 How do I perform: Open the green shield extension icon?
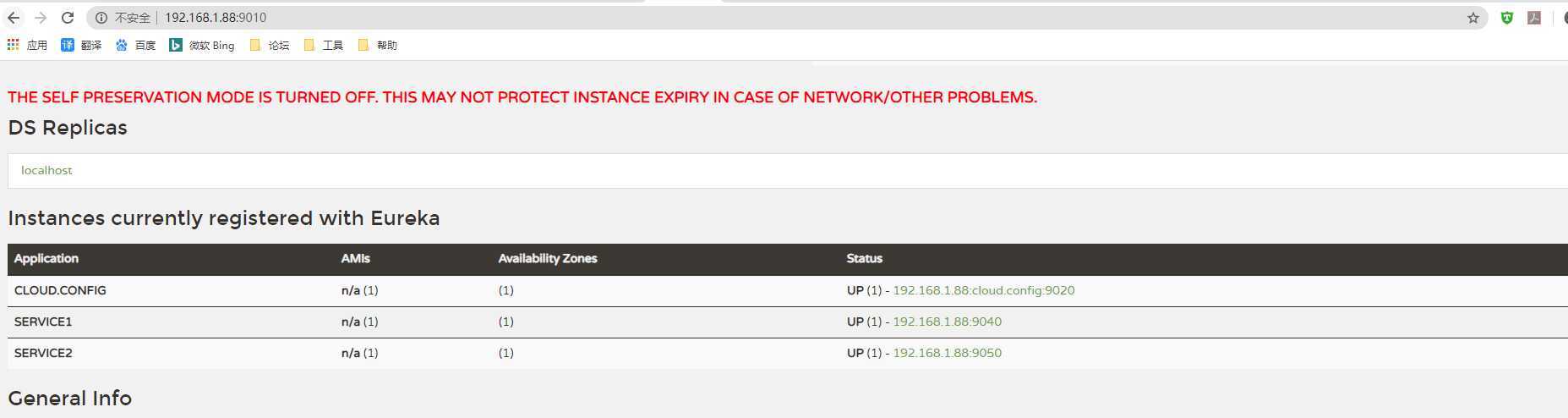pyautogui.click(x=1507, y=18)
